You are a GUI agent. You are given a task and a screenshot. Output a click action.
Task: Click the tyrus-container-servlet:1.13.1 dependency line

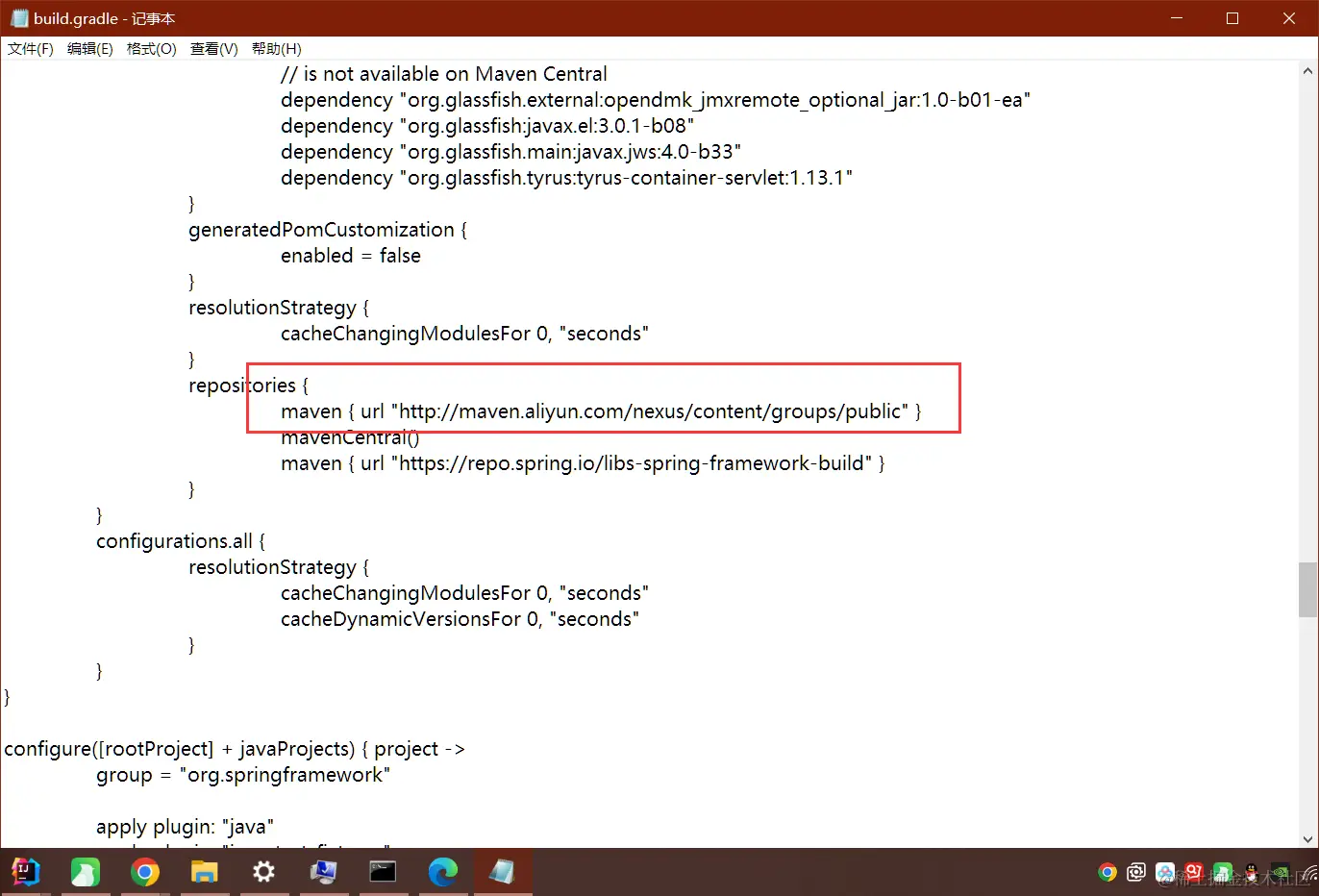[x=566, y=178]
